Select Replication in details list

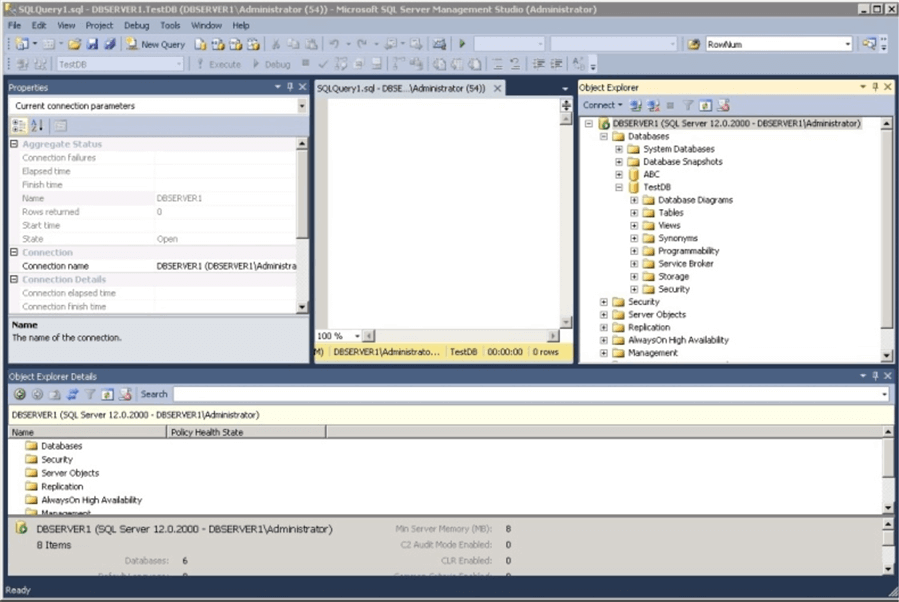coord(62,486)
